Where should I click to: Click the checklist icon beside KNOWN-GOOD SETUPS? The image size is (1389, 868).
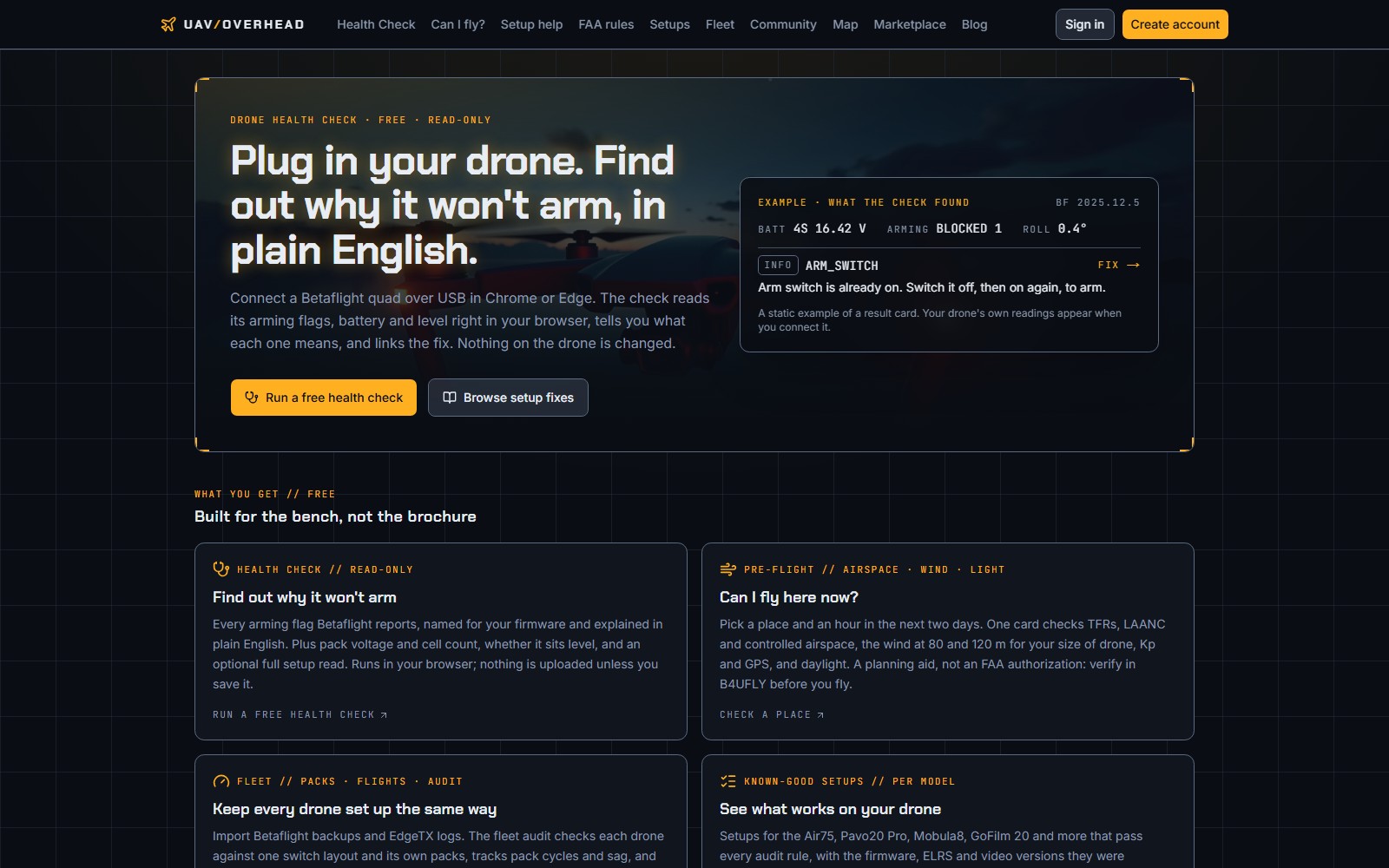tap(727, 781)
